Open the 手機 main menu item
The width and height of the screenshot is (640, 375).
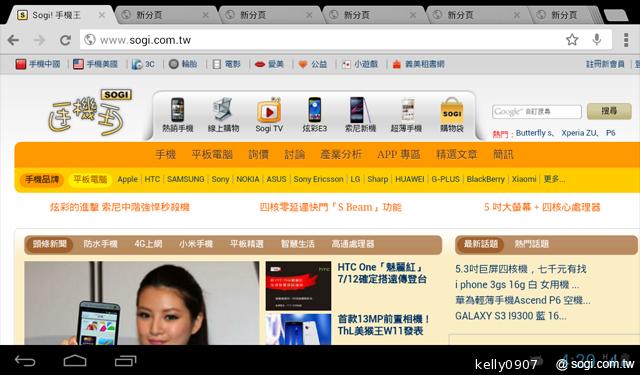pos(165,154)
